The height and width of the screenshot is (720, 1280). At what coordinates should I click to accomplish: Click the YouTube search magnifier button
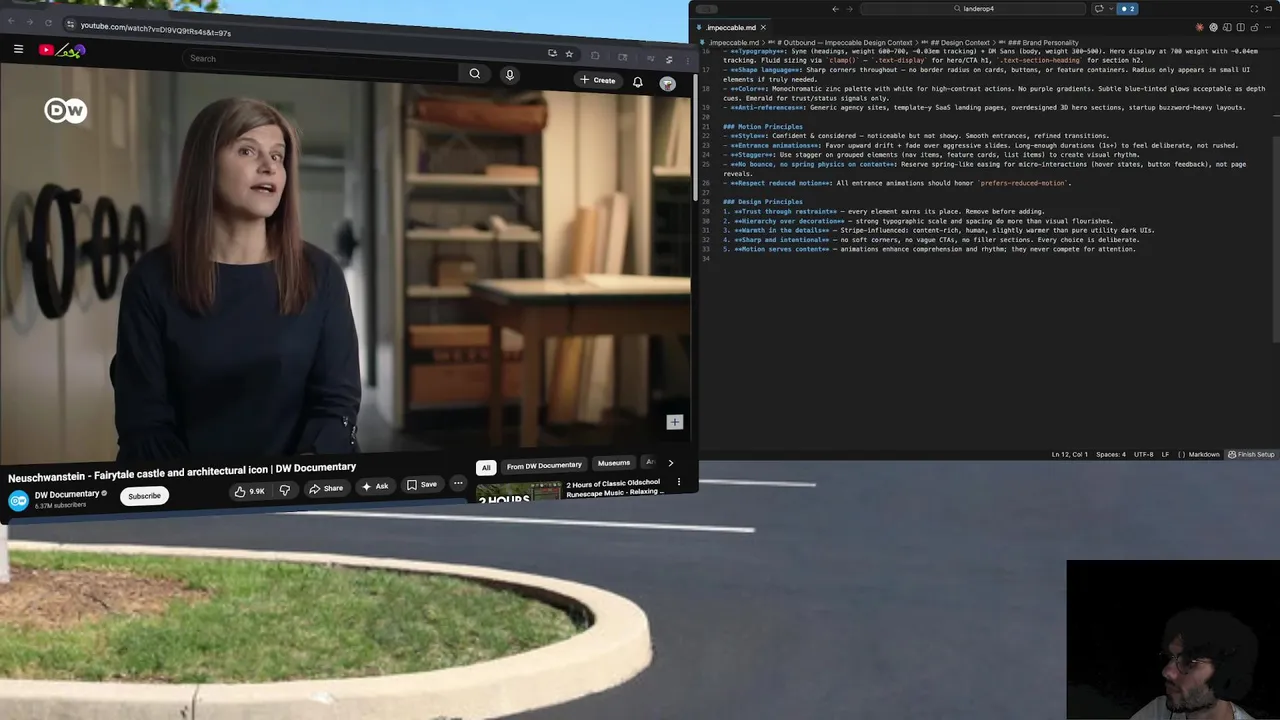pyautogui.click(x=475, y=73)
